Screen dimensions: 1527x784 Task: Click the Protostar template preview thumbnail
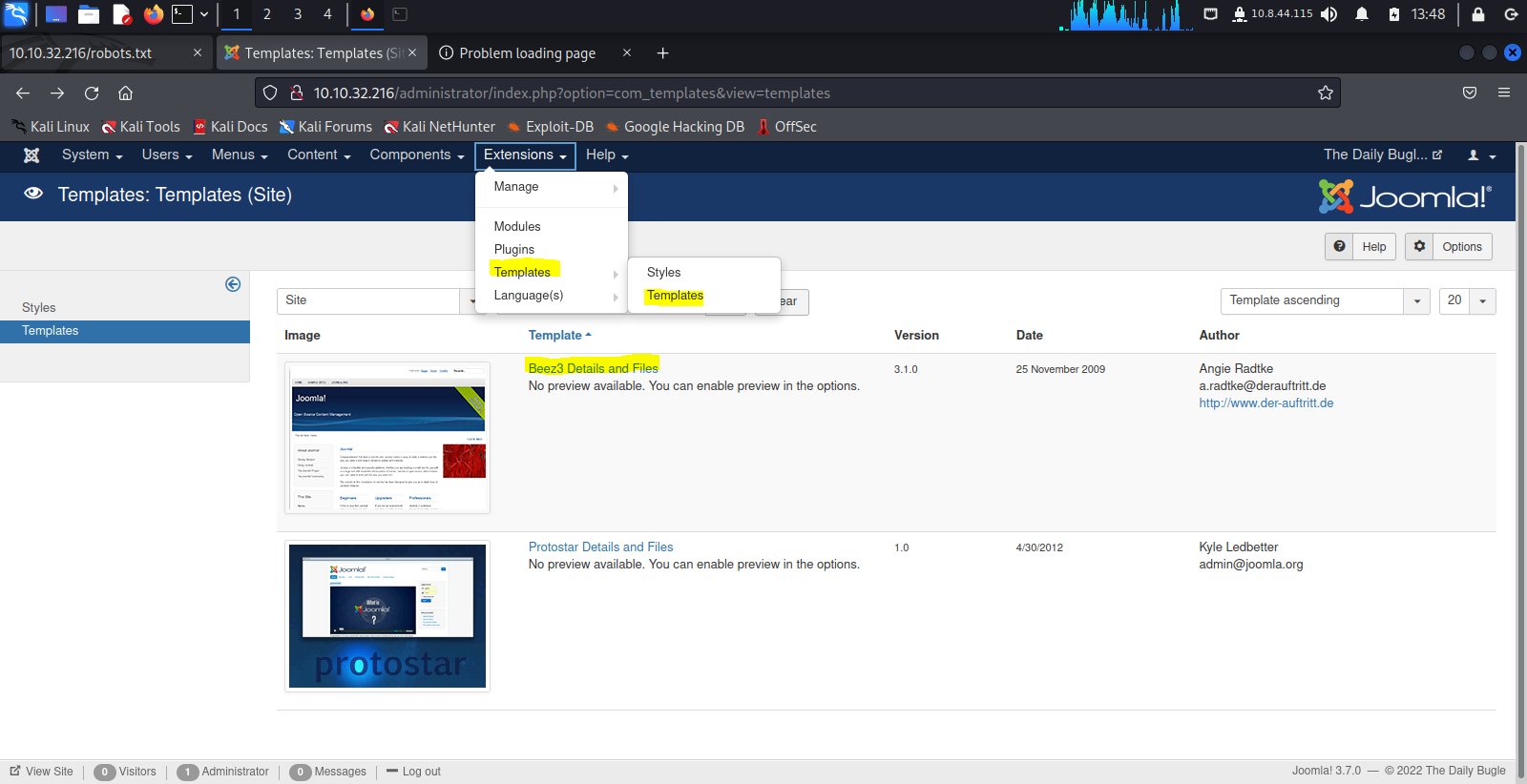pos(387,616)
